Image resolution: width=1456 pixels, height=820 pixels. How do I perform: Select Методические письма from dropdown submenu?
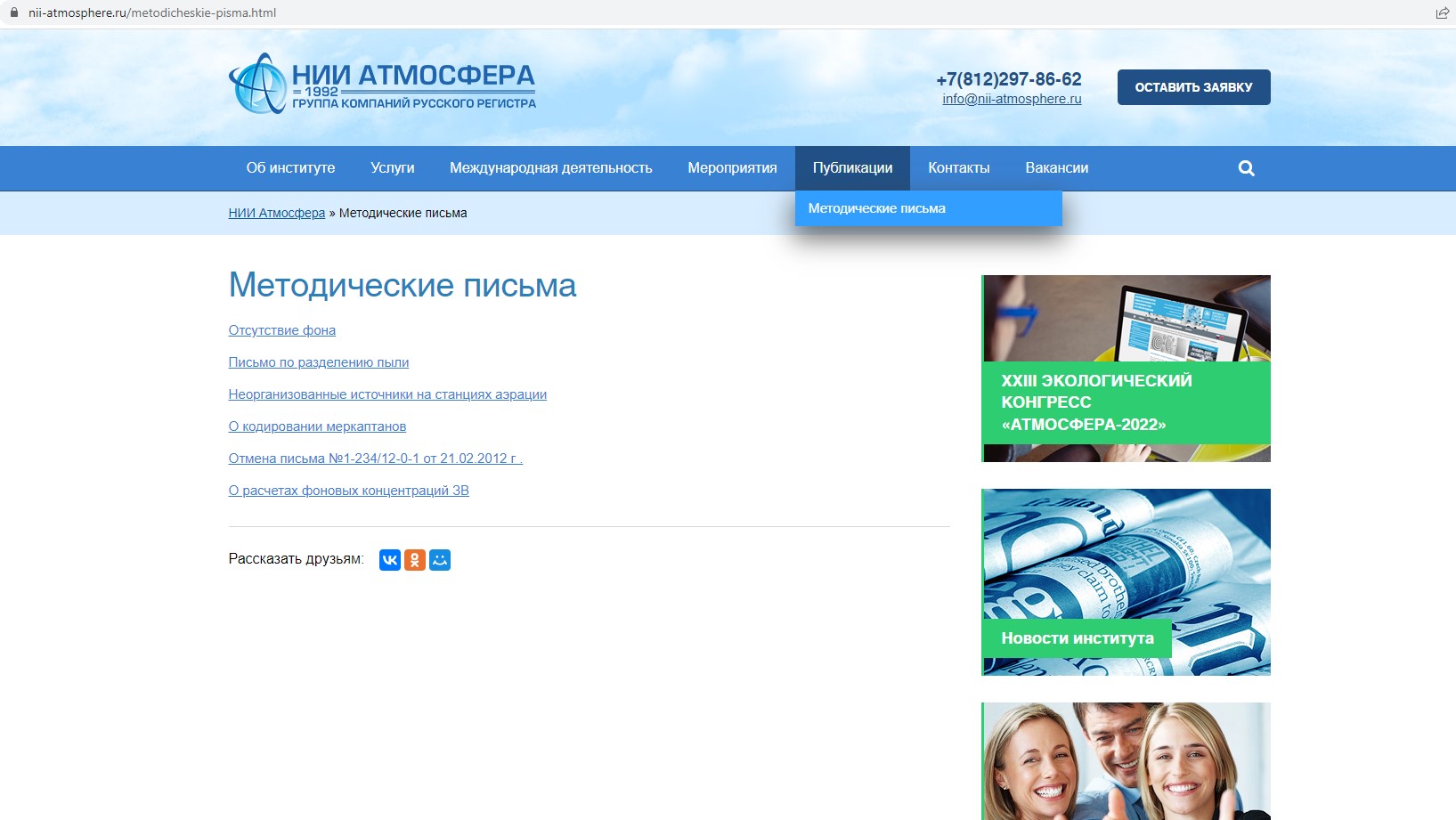(x=877, y=208)
